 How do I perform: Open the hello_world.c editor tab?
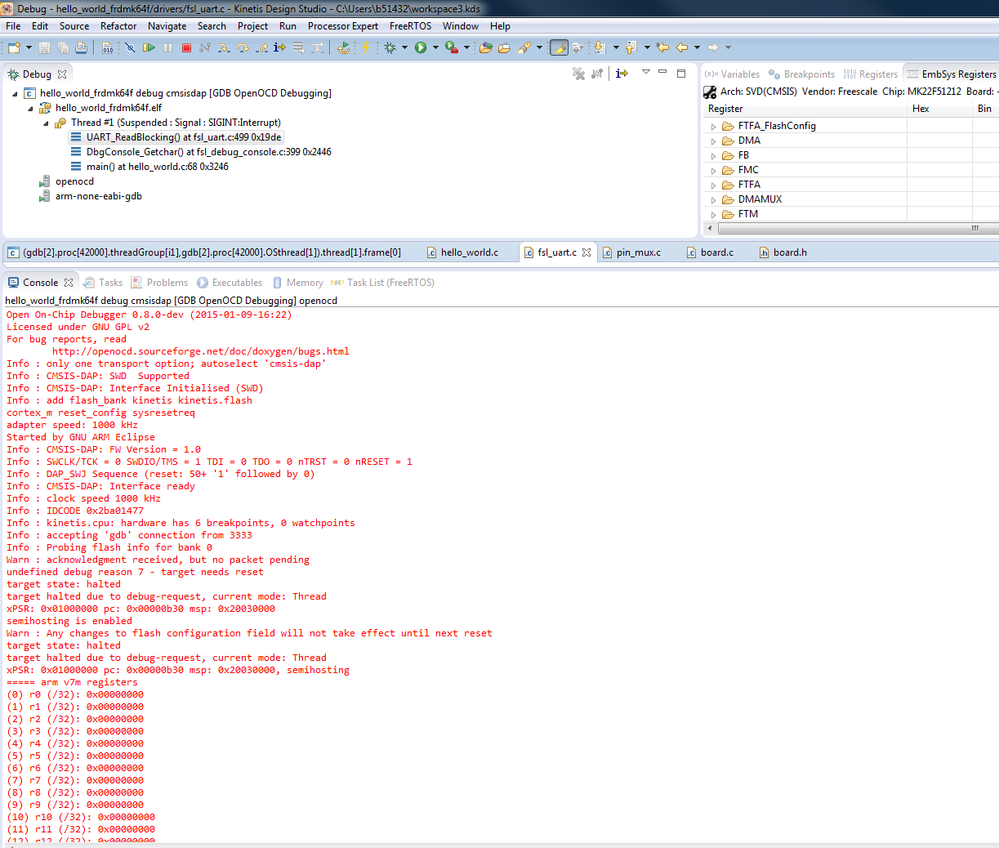(x=463, y=253)
